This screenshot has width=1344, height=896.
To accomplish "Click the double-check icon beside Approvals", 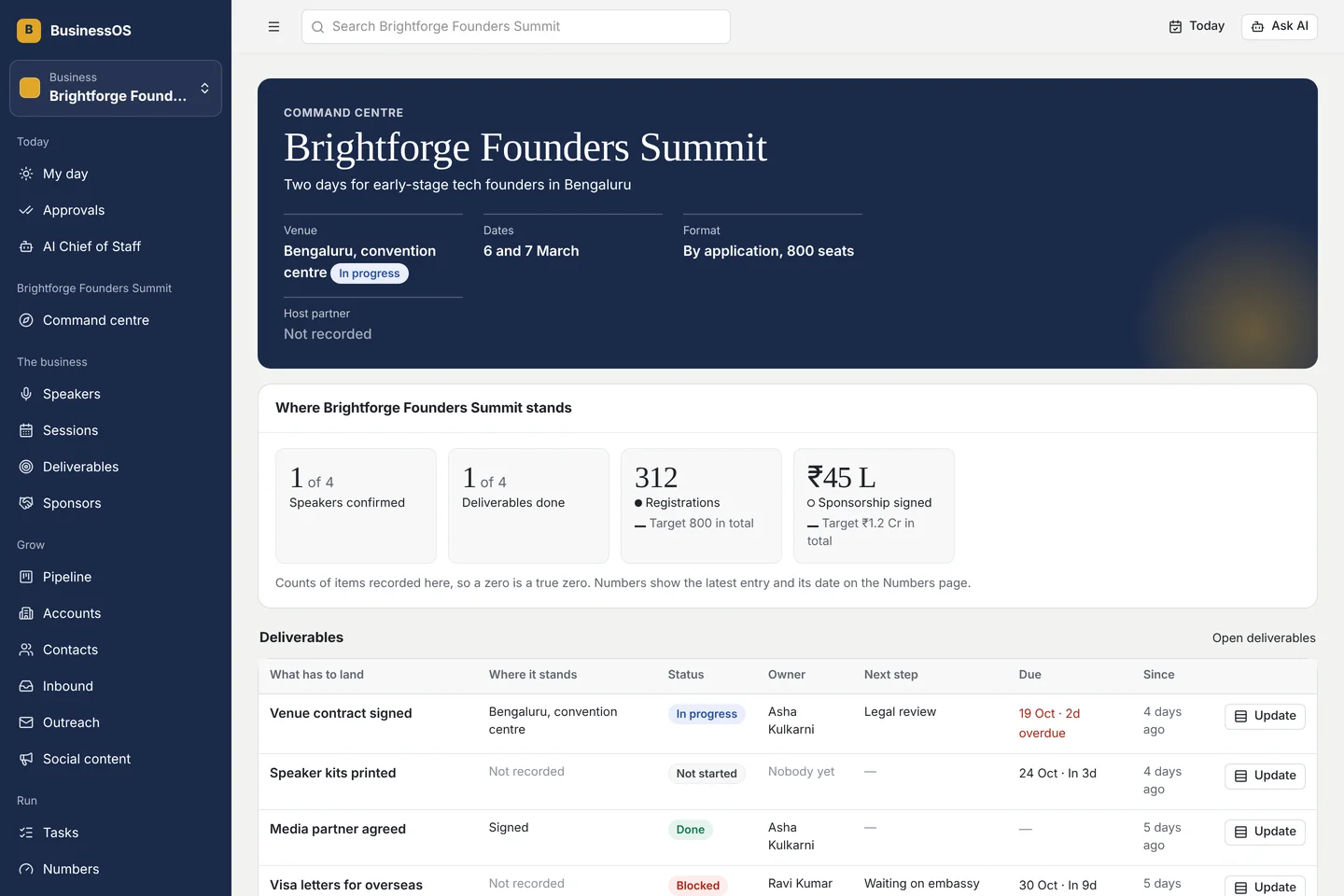I will (26, 210).
